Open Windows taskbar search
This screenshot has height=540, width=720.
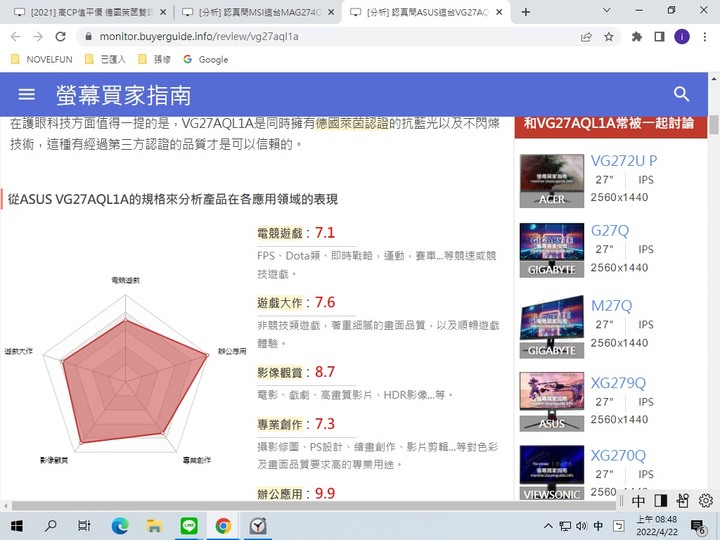point(51,526)
